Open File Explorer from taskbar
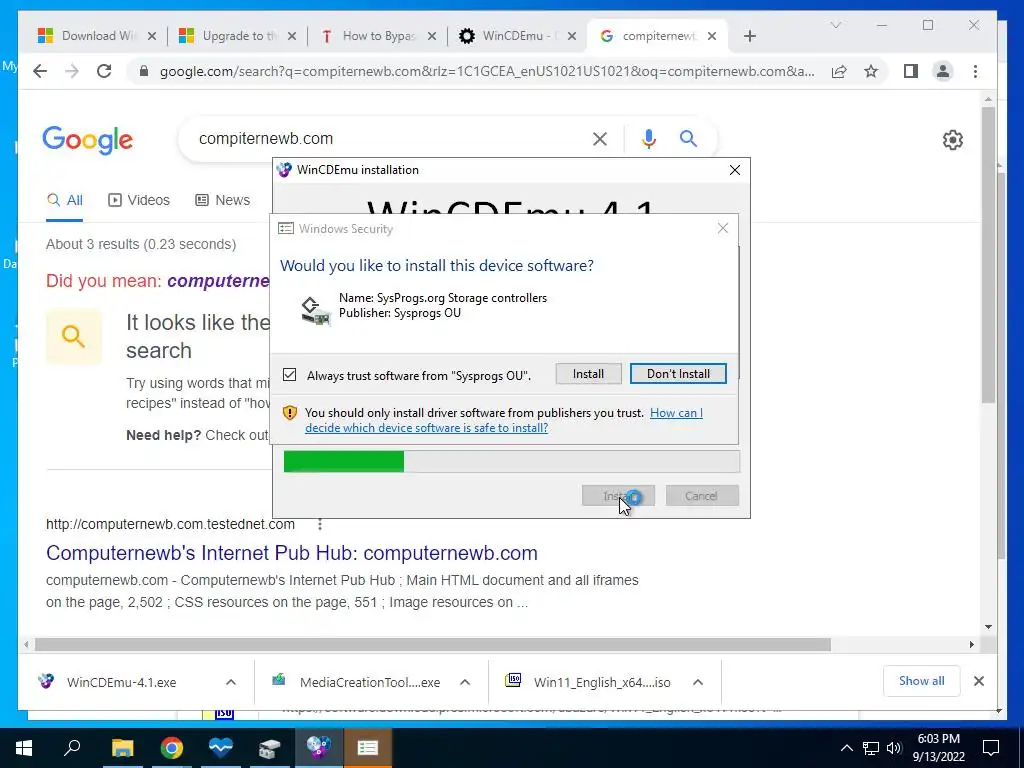The image size is (1024, 768). tap(122, 748)
